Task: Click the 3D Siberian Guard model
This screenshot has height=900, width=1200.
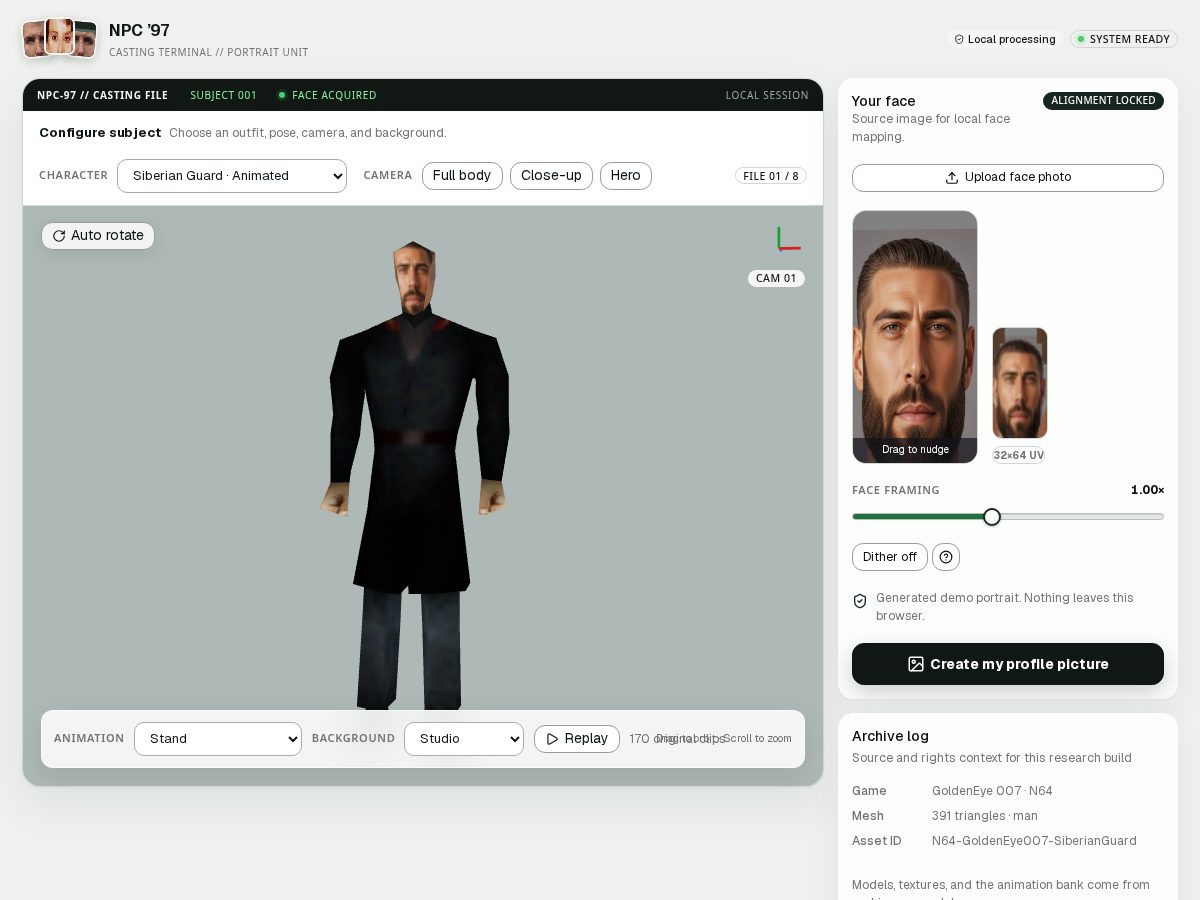Action: click(x=415, y=475)
